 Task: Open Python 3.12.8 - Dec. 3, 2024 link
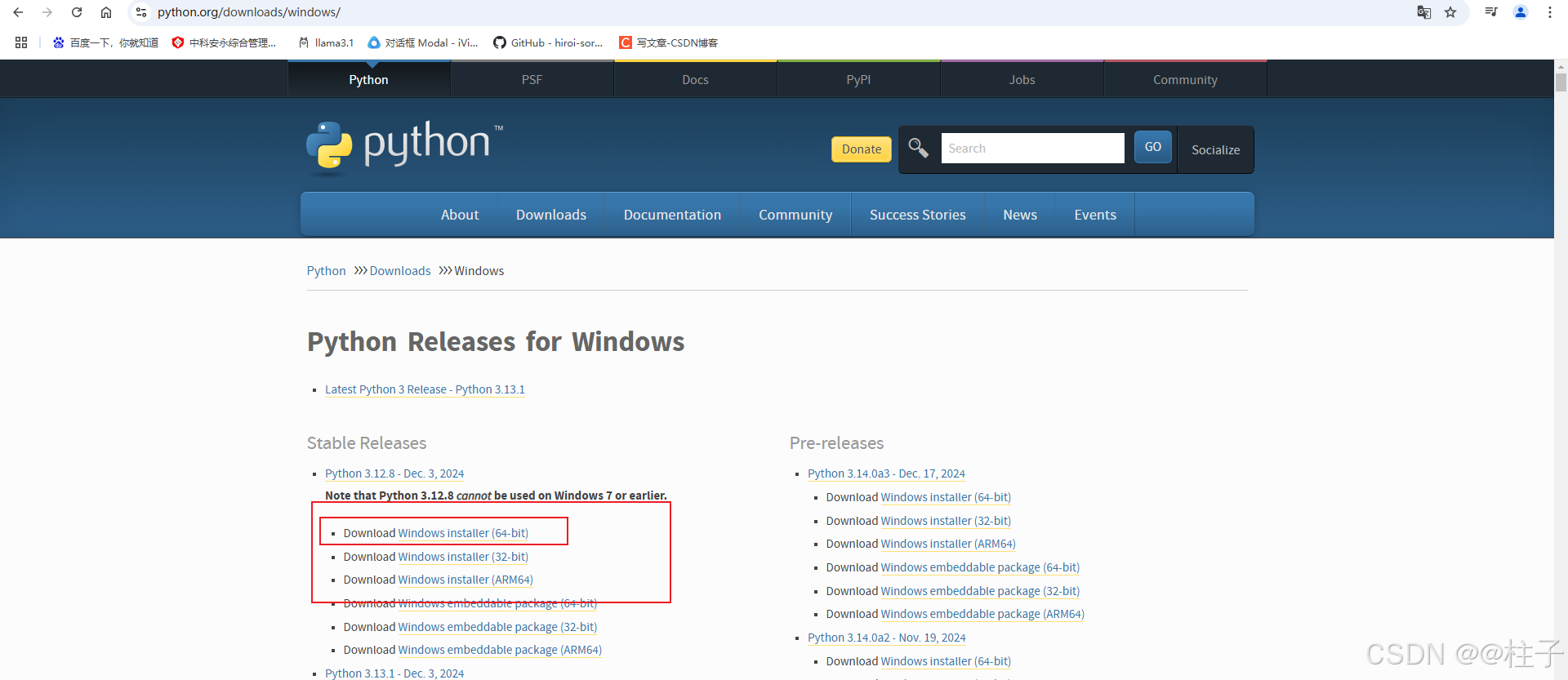point(394,473)
